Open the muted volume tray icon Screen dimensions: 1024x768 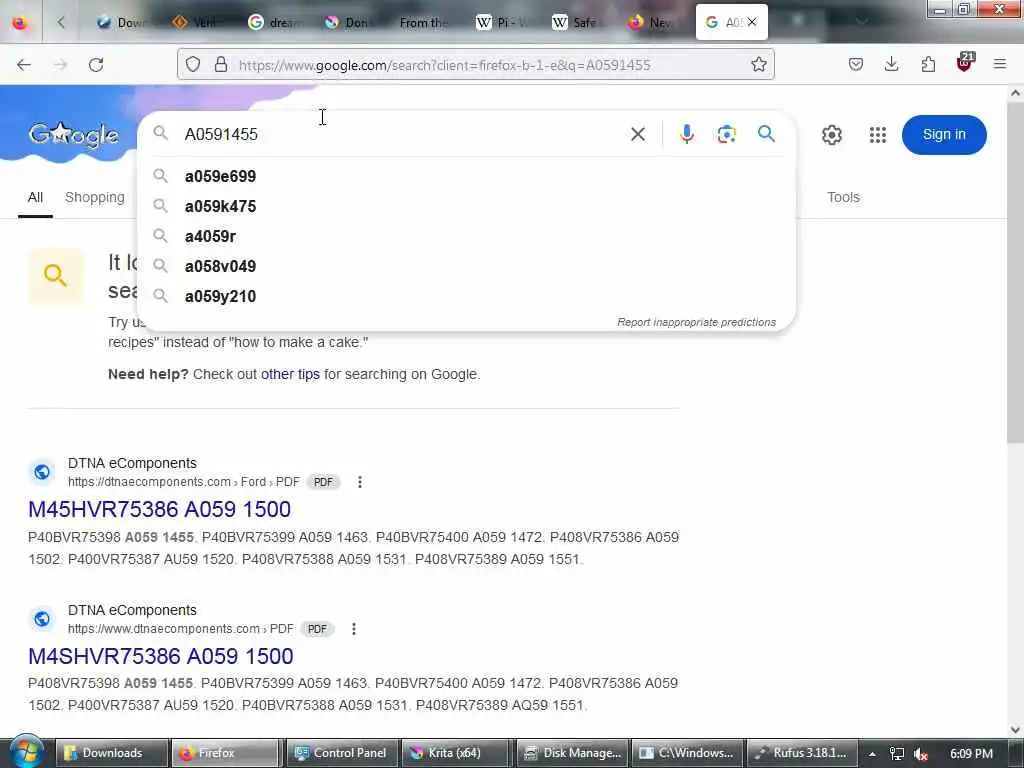click(921, 754)
